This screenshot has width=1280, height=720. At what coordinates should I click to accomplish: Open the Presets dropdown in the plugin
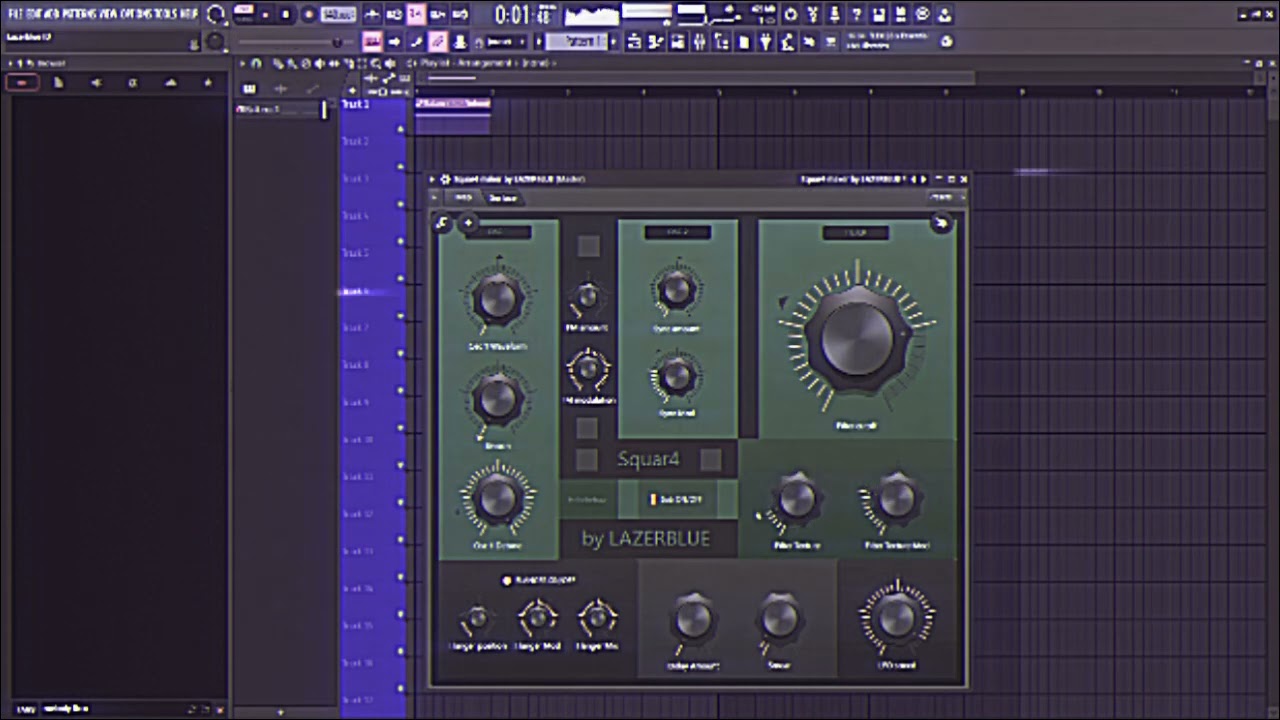(946, 197)
